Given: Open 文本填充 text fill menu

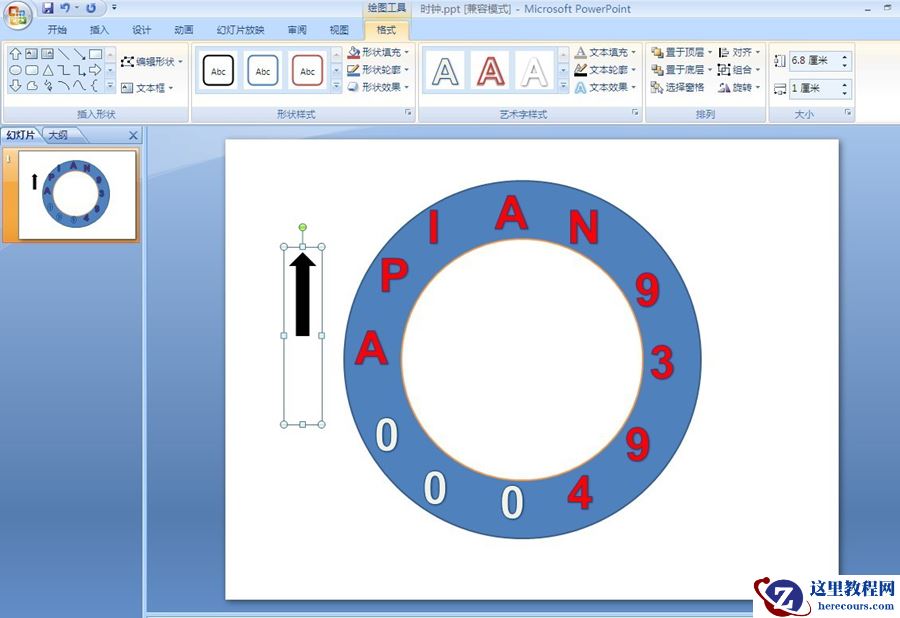Looking at the screenshot, I should [606, 52].
